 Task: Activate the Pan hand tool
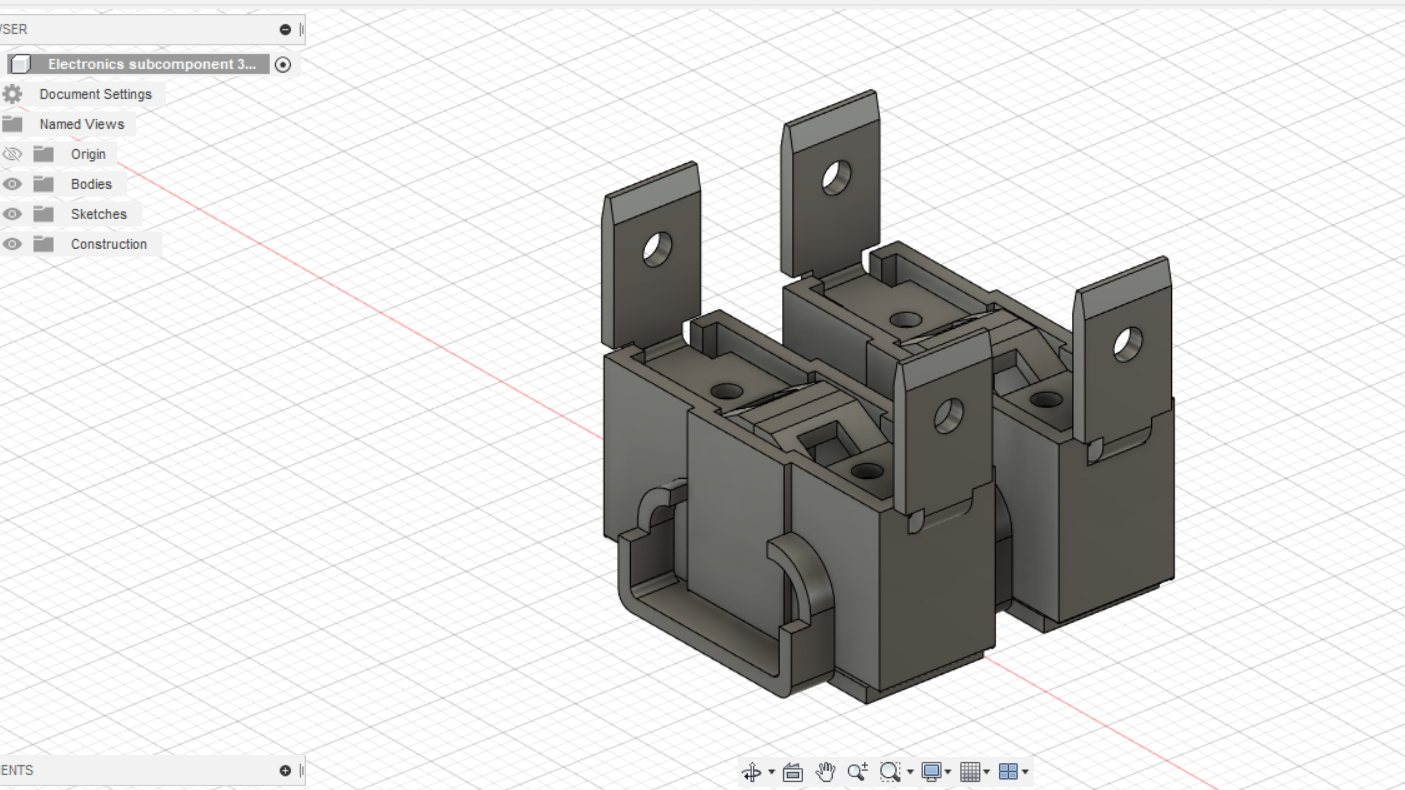825,772
